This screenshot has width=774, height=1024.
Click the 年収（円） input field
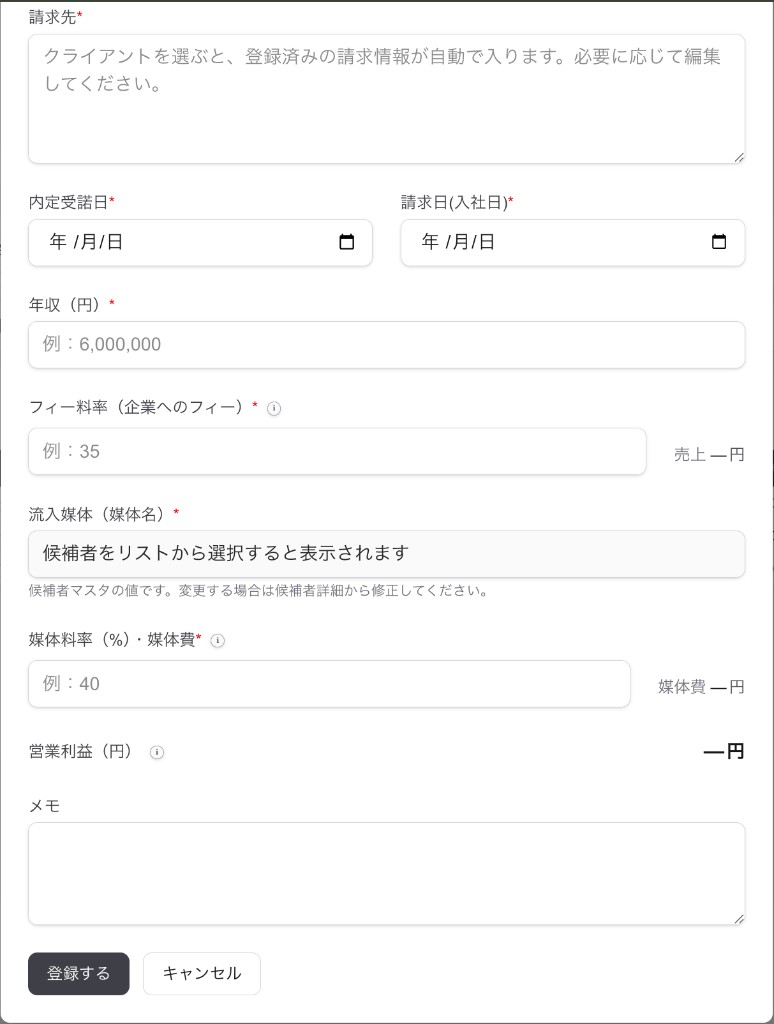tap(387, 345)
